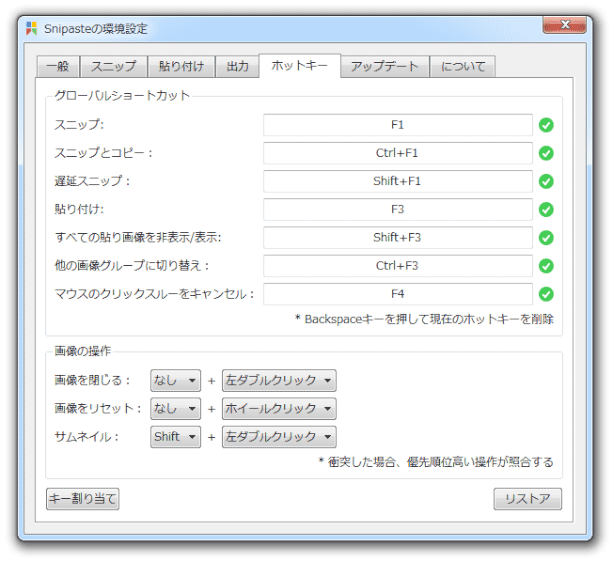Screen dimensions: 613x561
Task: Click green check icon beside F4 field
Action: [546, 294]
